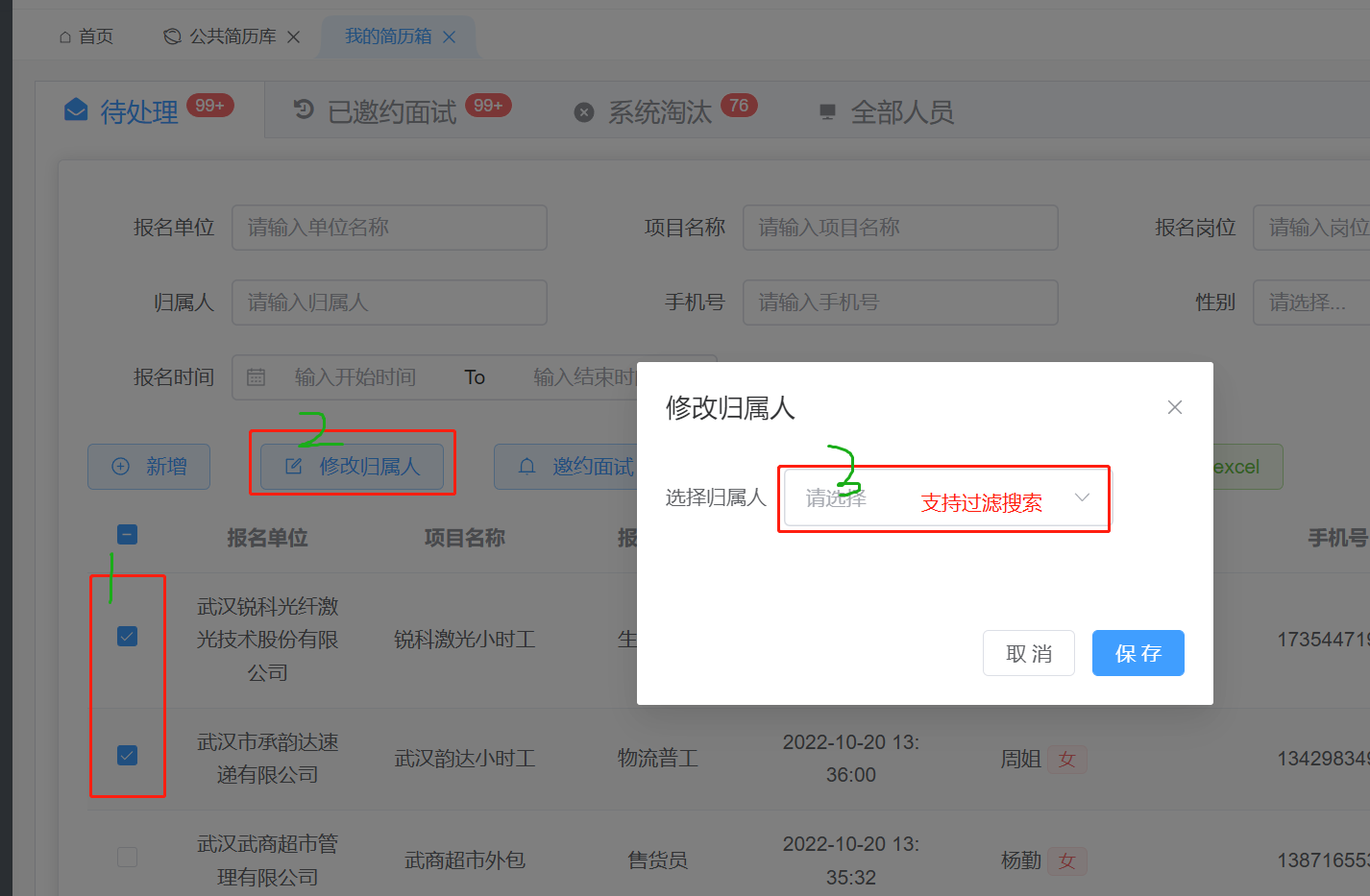Click the excel export button
1370x896 pixels.
(x=1247, y=467)
